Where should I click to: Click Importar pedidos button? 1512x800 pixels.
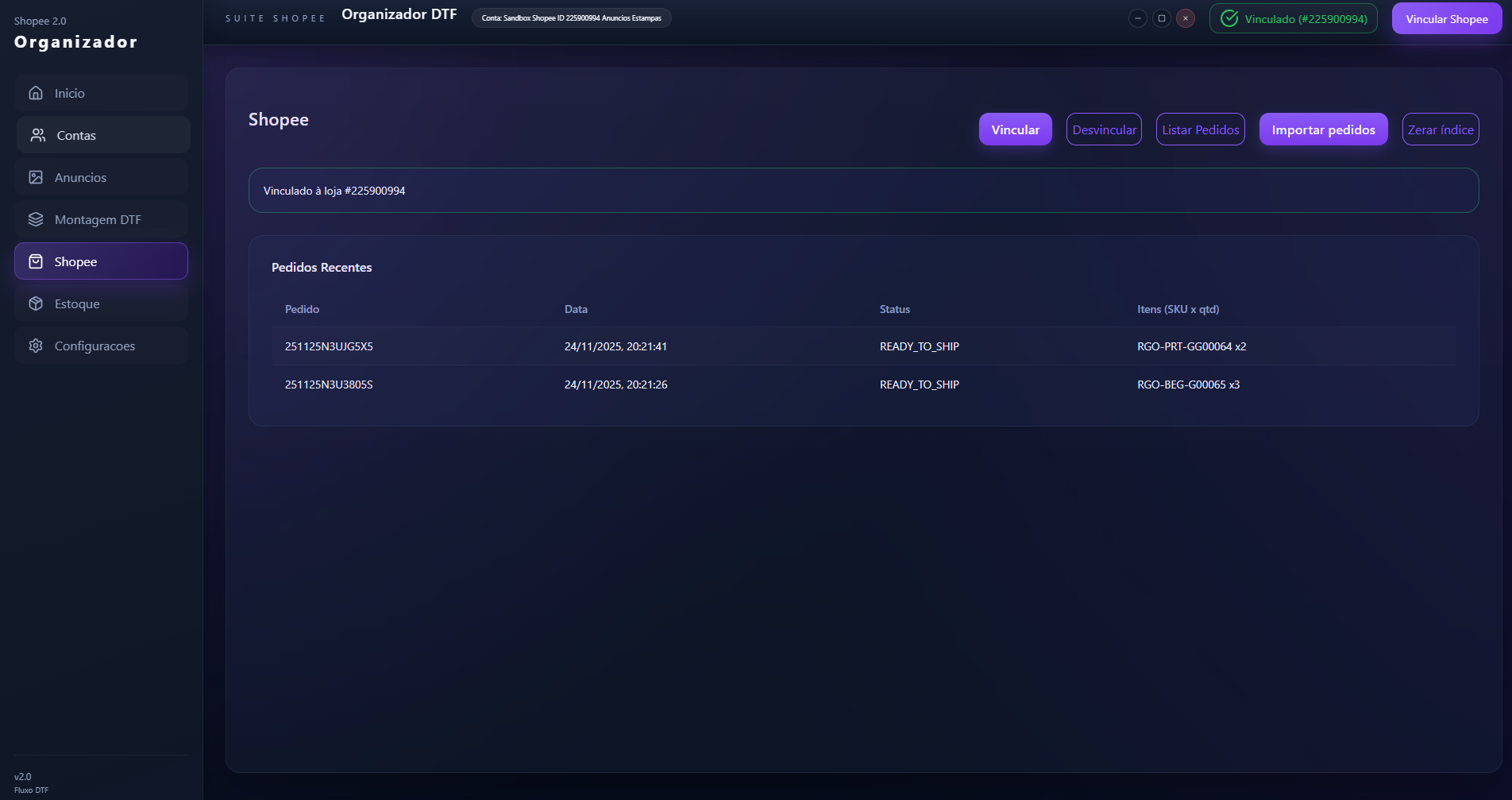click(x=1323, y=129)
